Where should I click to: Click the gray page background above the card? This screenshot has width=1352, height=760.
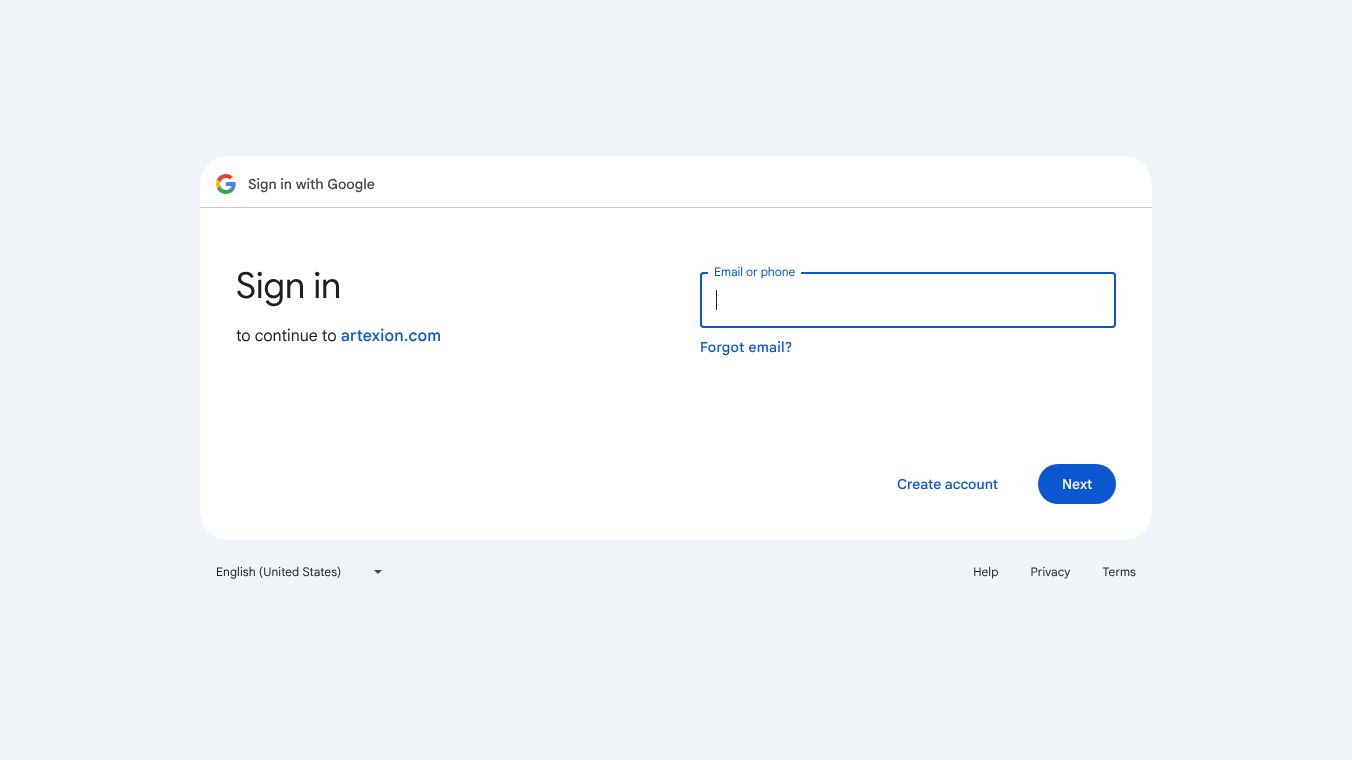(676, 80)
